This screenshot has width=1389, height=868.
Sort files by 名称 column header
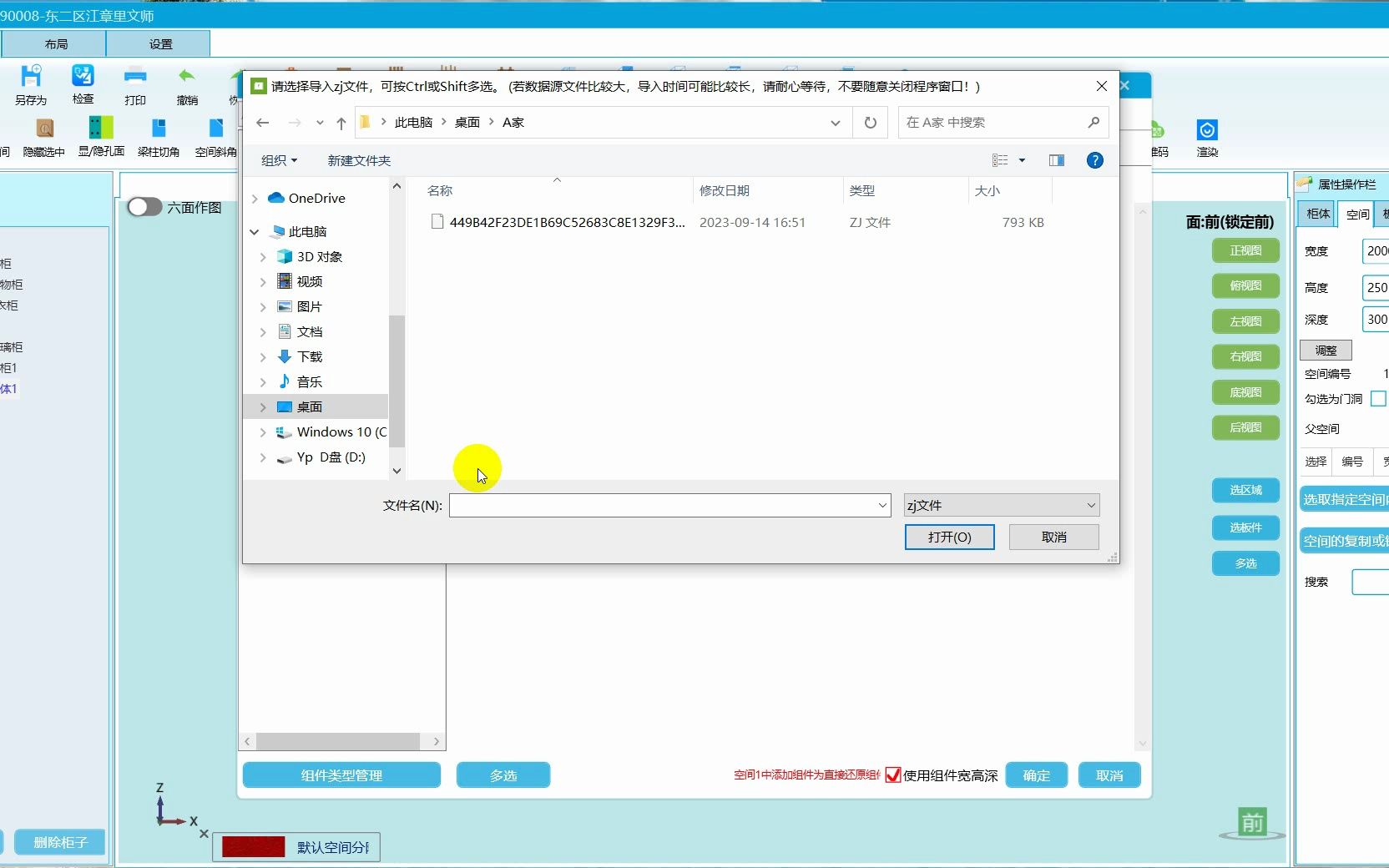tap(558, 190)
